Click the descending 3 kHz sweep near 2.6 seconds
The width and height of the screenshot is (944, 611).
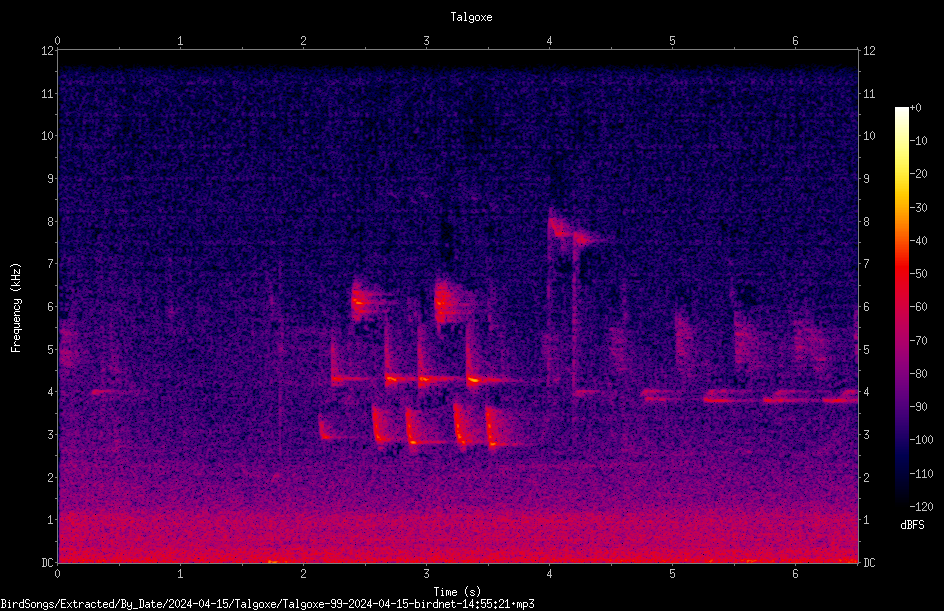378,426
